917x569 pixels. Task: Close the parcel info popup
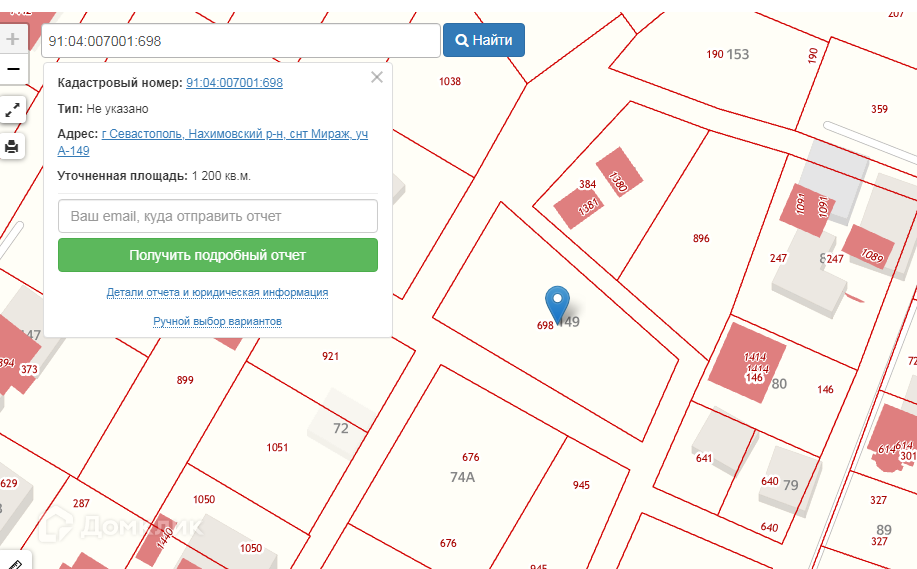(377, 77)
